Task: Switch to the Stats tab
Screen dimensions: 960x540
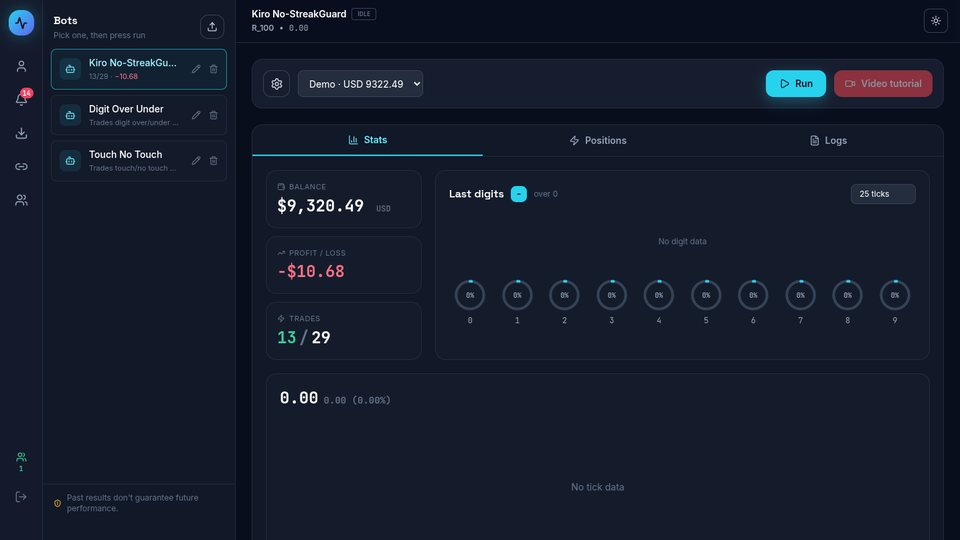Action: pyautogui.click(x=367, y=140)
